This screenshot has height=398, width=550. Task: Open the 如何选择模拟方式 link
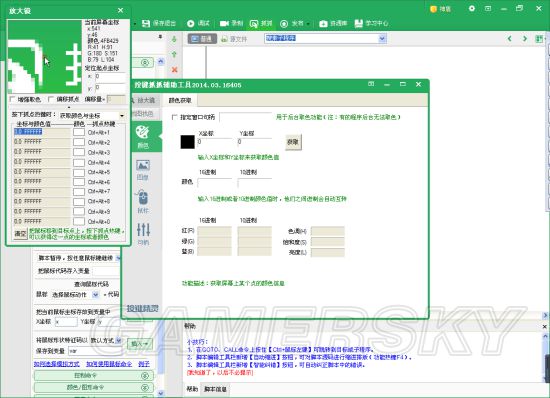pos(56,364)
